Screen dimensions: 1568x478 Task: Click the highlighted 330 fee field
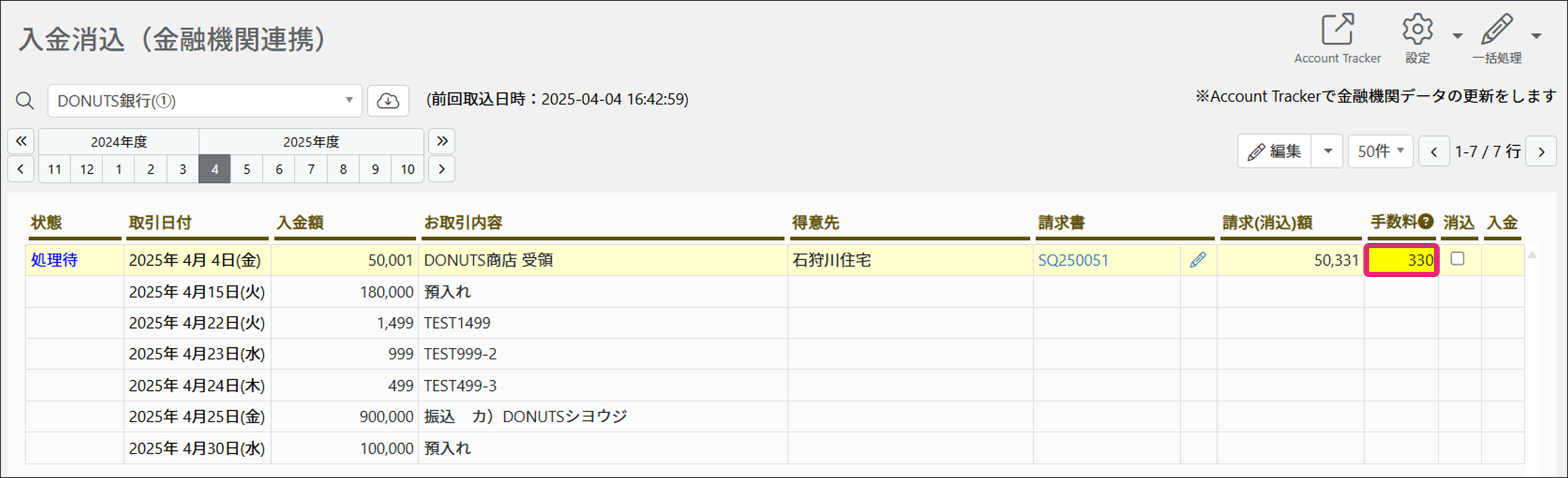pos(1401,261)
